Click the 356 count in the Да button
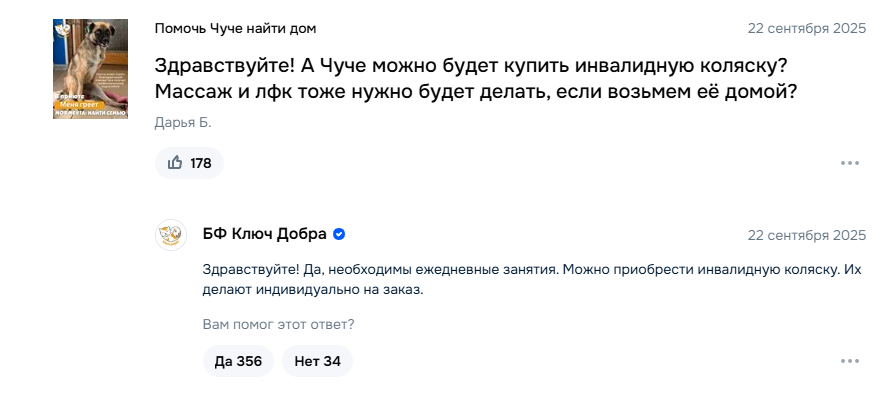The width and height of the screenshot is (893, 400). 249,361
